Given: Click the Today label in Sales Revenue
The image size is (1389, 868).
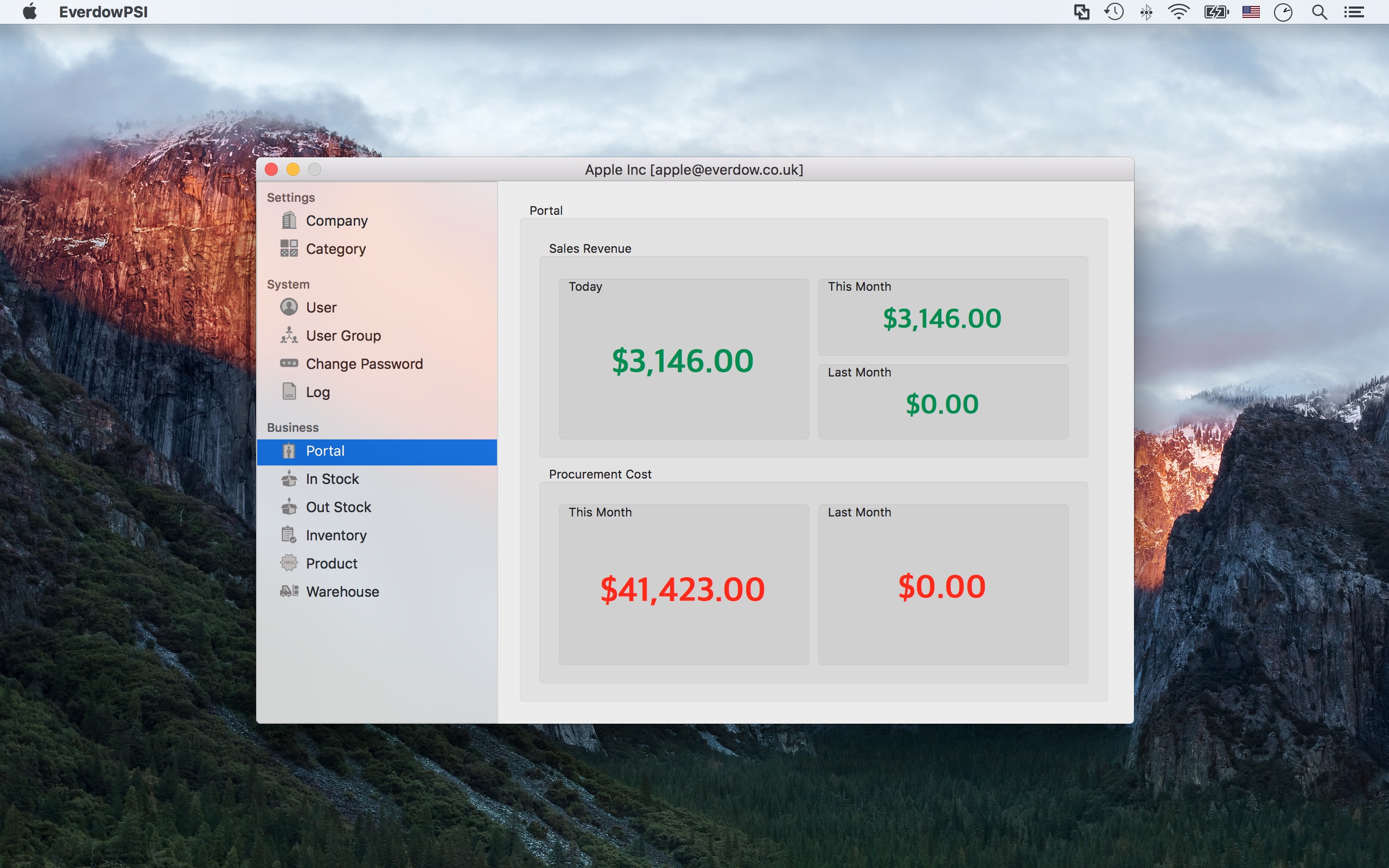Looking at the screenshot, I should tap(585, 286).
